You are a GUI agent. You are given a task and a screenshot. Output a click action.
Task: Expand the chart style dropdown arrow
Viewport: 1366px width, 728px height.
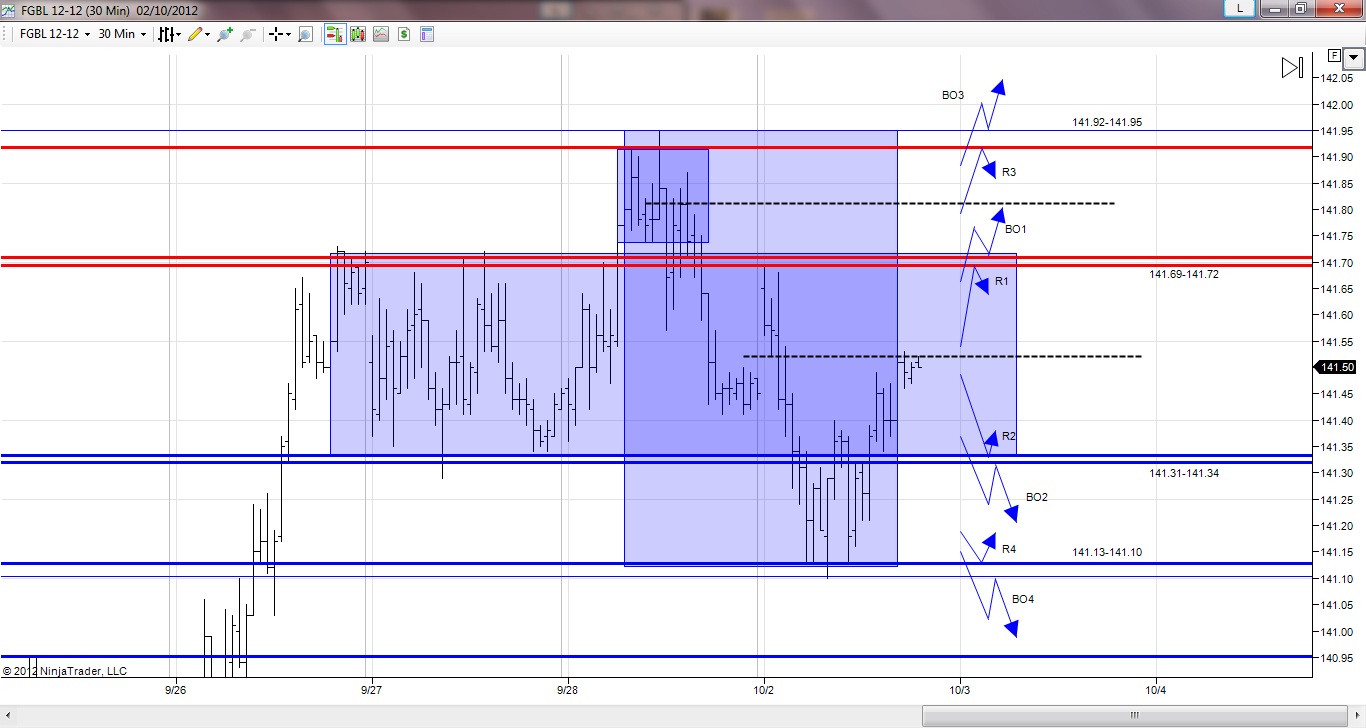(x=178, y=34)
